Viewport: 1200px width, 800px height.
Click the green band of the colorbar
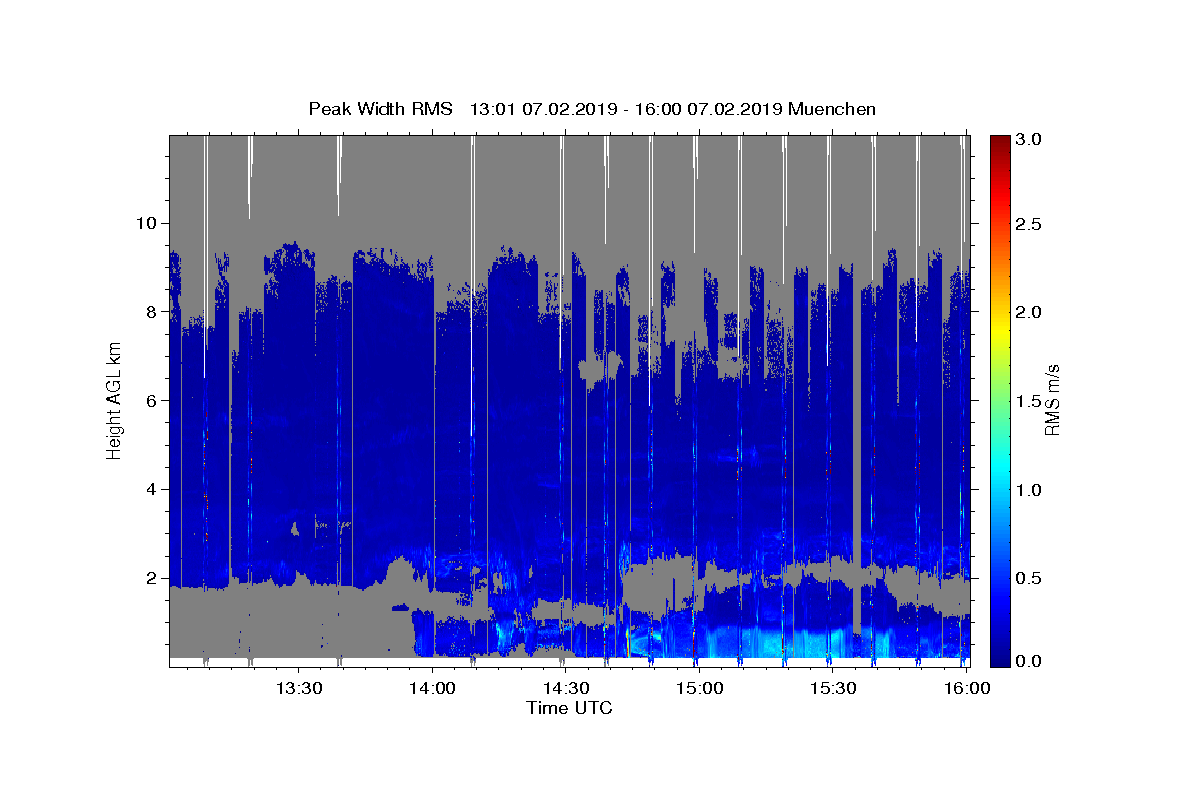[999, 400]
